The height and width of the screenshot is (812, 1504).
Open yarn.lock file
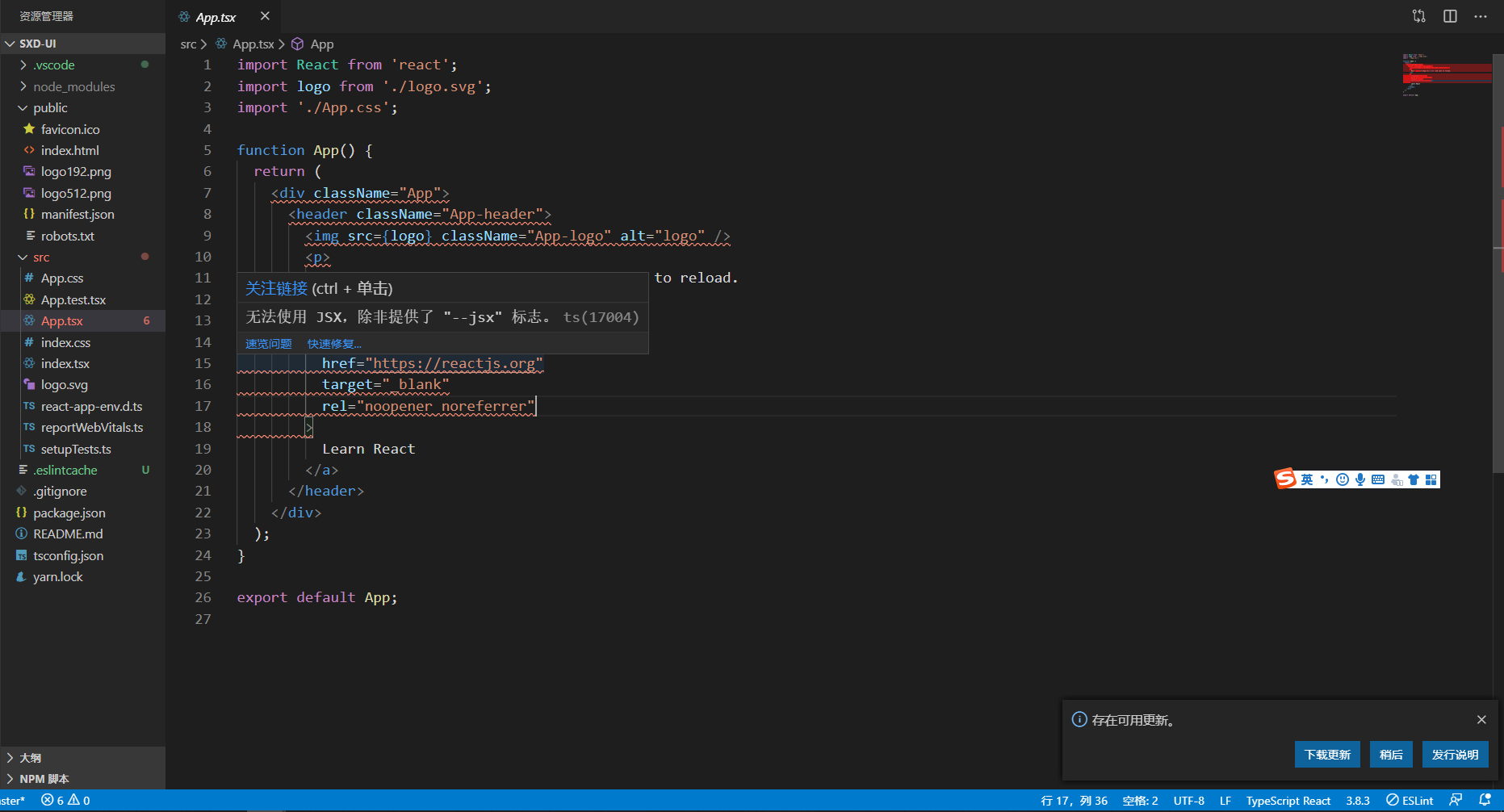pos(82,576)
